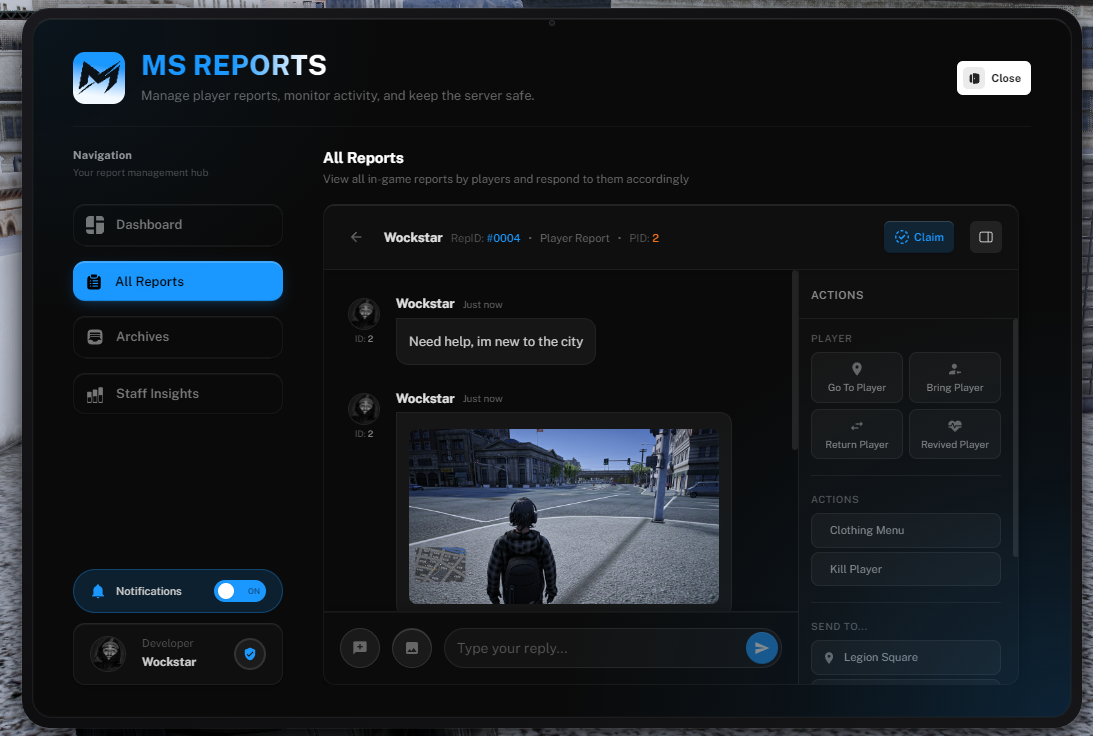
Task: Select All Reports in the navigation
Action: [x=178, y=281]
